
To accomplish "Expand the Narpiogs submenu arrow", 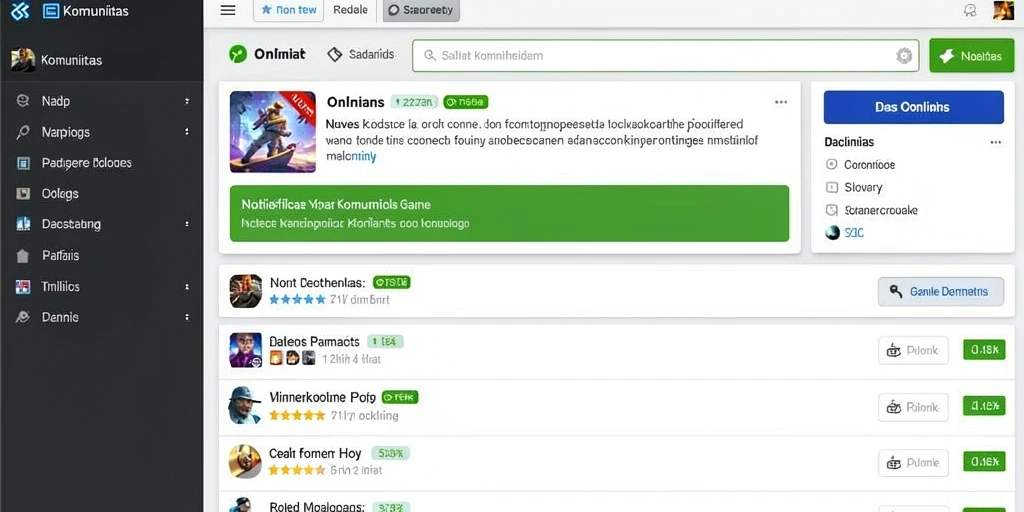I will [187, 132].
